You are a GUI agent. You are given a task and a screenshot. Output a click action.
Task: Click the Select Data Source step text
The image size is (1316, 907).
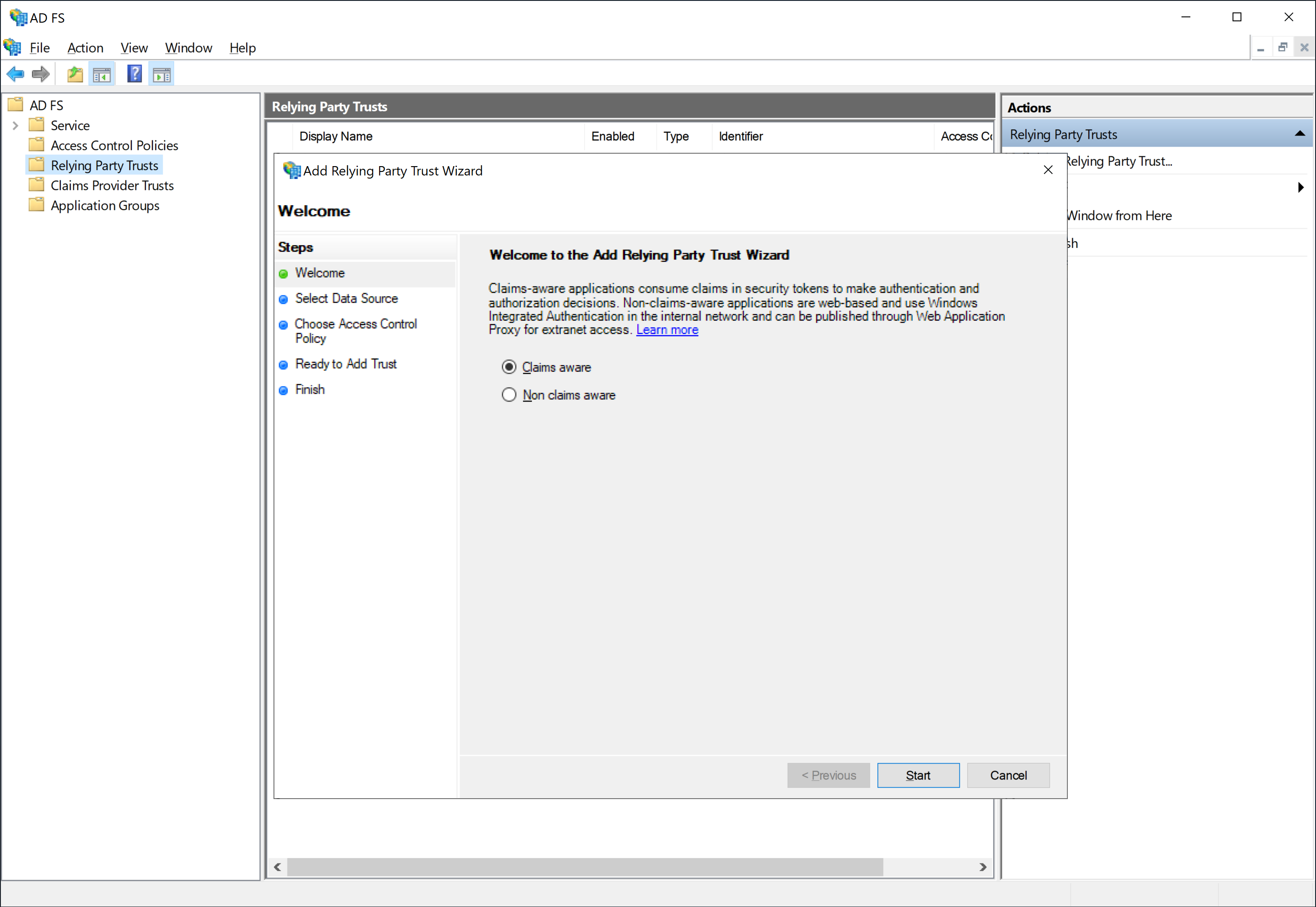point(346,299)
